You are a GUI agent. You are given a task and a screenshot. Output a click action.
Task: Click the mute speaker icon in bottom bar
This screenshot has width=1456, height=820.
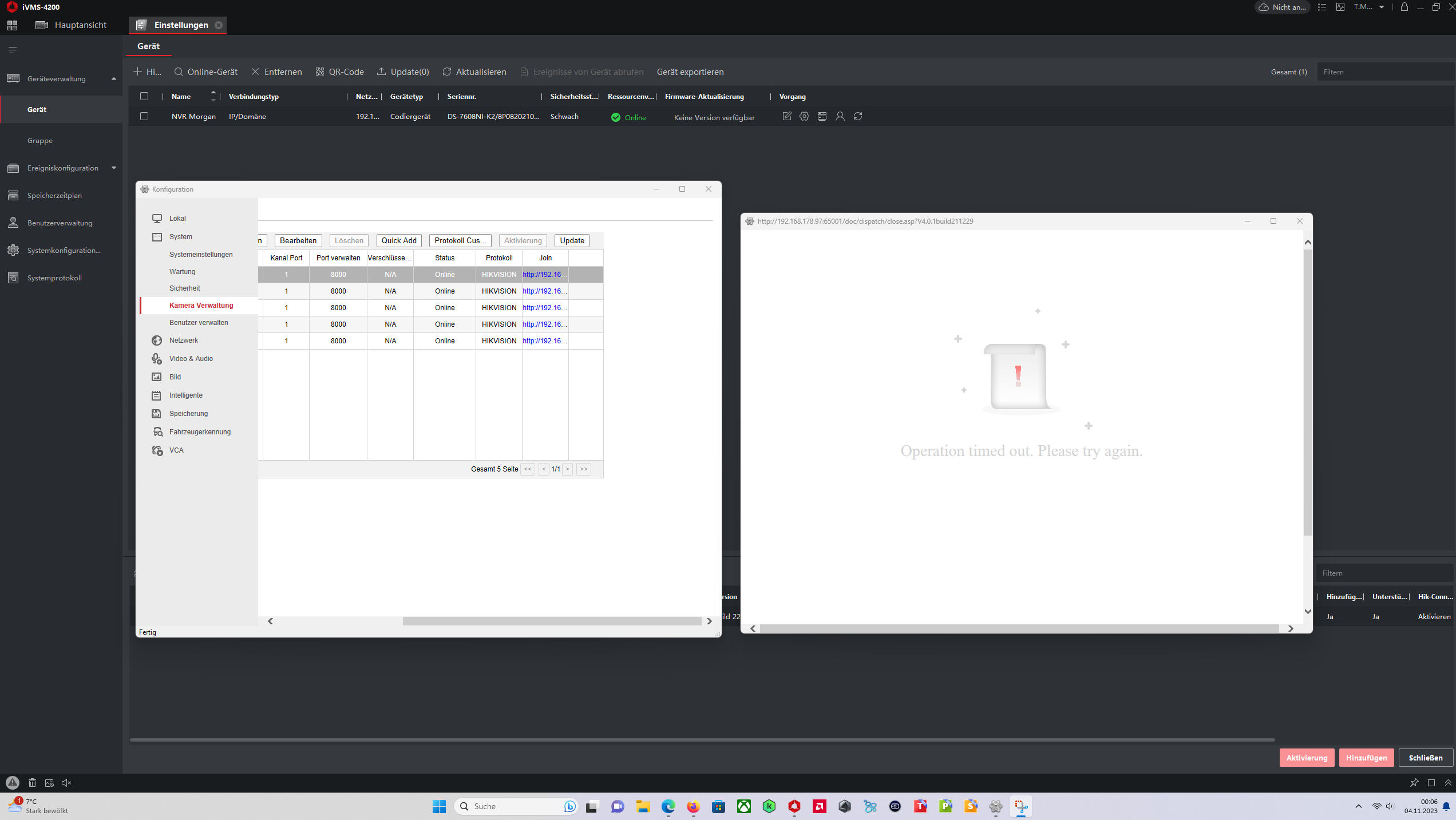pyautogui.click(x=66, y=782)
